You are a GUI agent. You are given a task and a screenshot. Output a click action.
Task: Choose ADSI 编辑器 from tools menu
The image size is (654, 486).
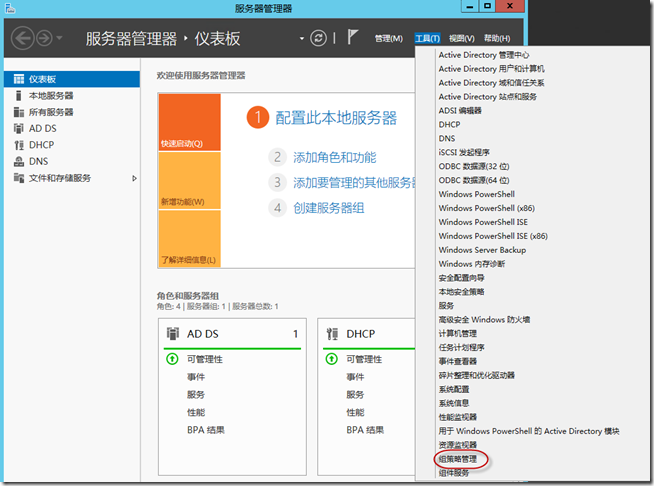pos(460,111)
